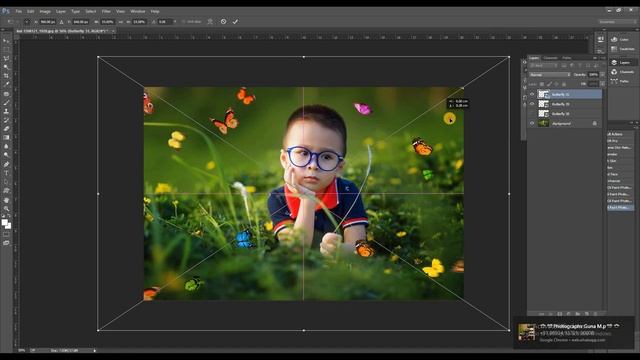640x360 pixels.
Task: Select the Gradient tool
Action: point(6,137)
